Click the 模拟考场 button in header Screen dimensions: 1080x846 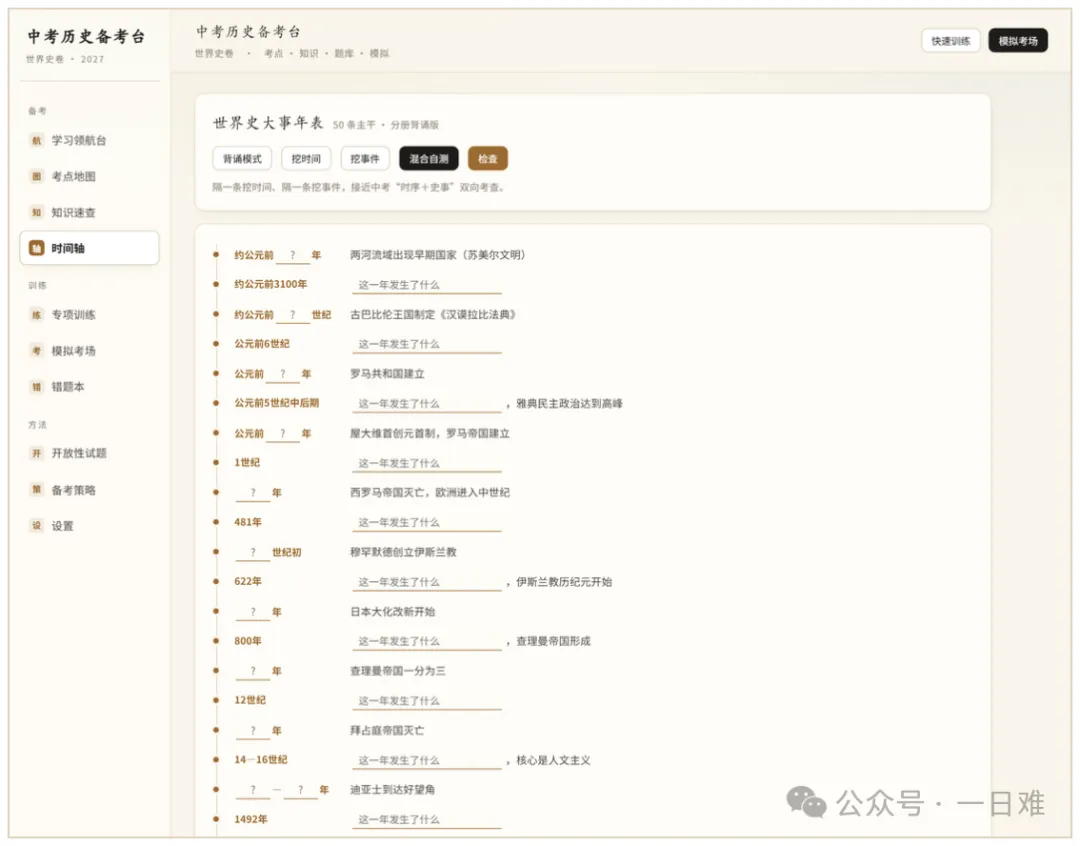(x=1018, y=41)
